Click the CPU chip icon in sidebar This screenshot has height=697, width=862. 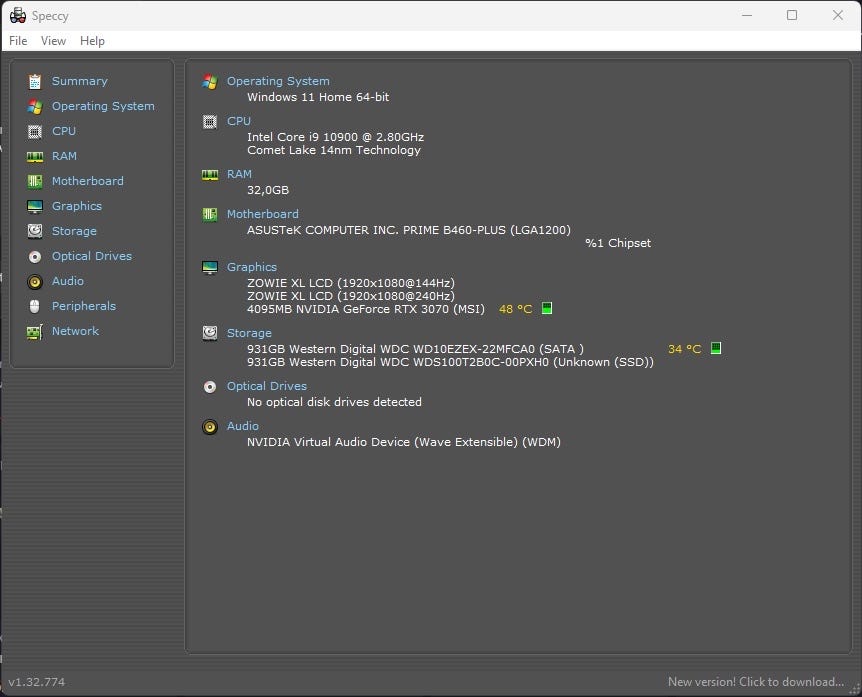coord(35,131)
